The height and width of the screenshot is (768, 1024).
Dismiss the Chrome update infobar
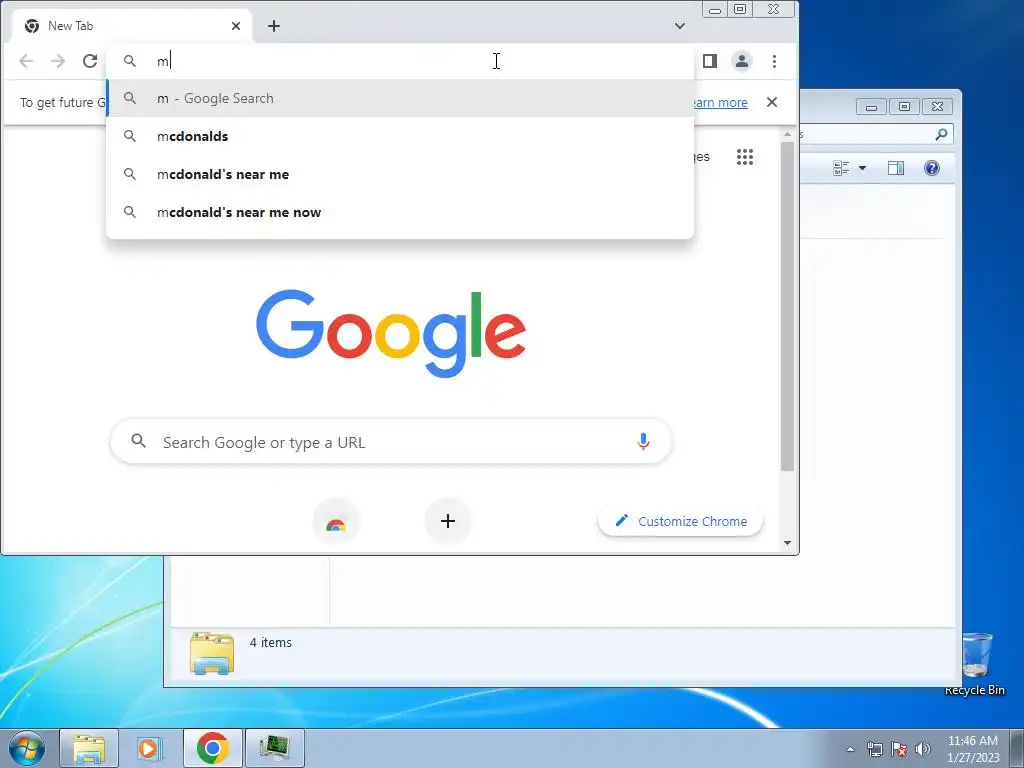772,102
